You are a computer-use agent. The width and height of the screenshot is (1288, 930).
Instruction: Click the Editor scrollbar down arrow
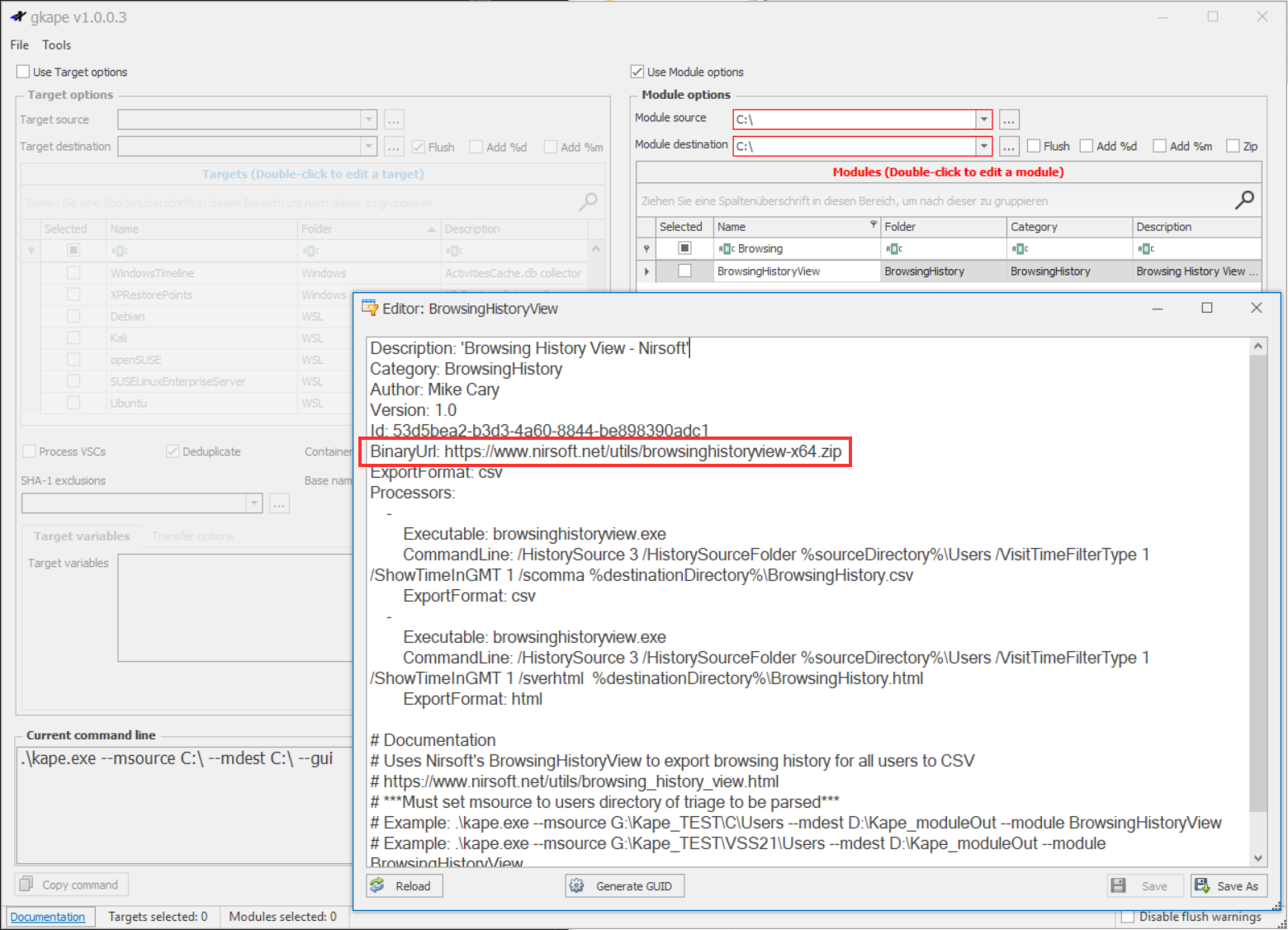(x=1257, y=858)
